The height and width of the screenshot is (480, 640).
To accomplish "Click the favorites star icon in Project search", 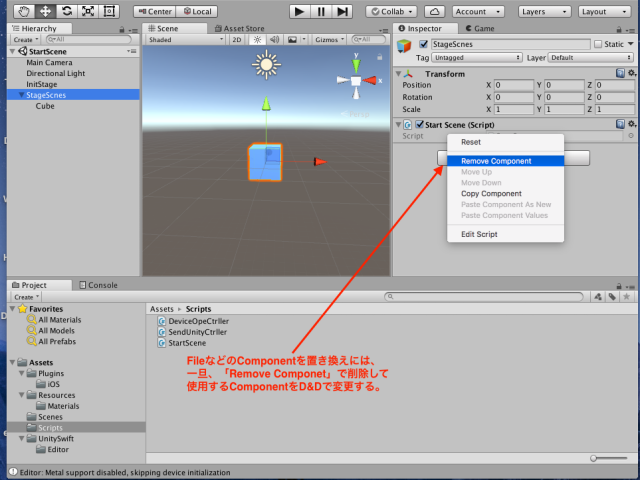I will (626, 297).
